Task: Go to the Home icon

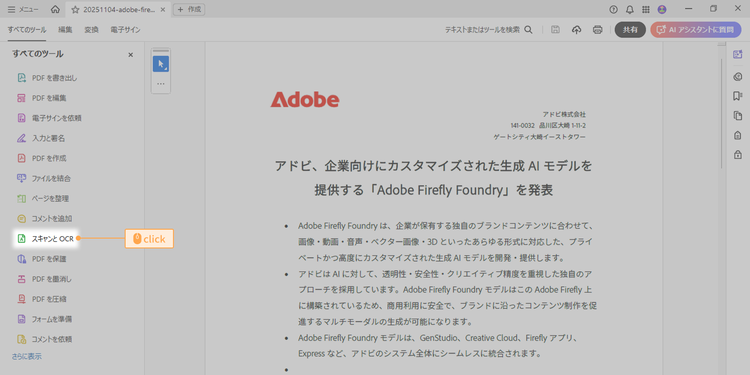Action: (55, 10)
